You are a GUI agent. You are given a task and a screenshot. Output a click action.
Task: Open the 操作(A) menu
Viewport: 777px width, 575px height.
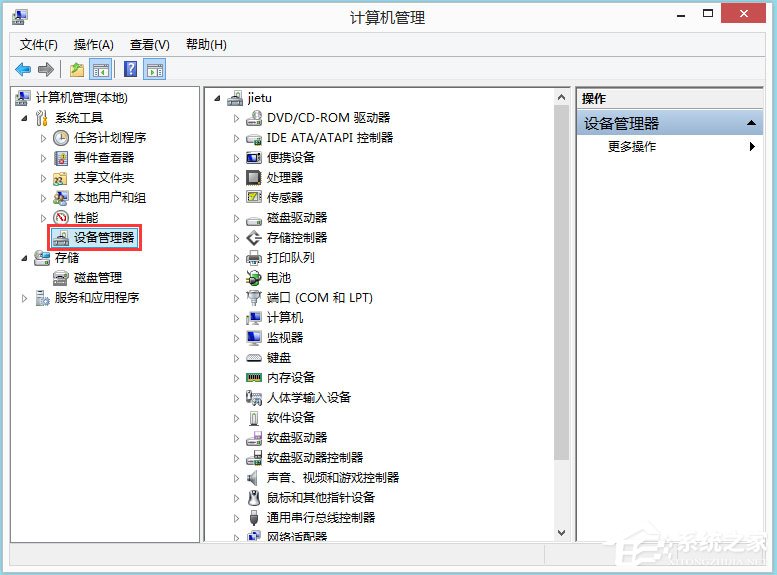[x=94, y=45]
